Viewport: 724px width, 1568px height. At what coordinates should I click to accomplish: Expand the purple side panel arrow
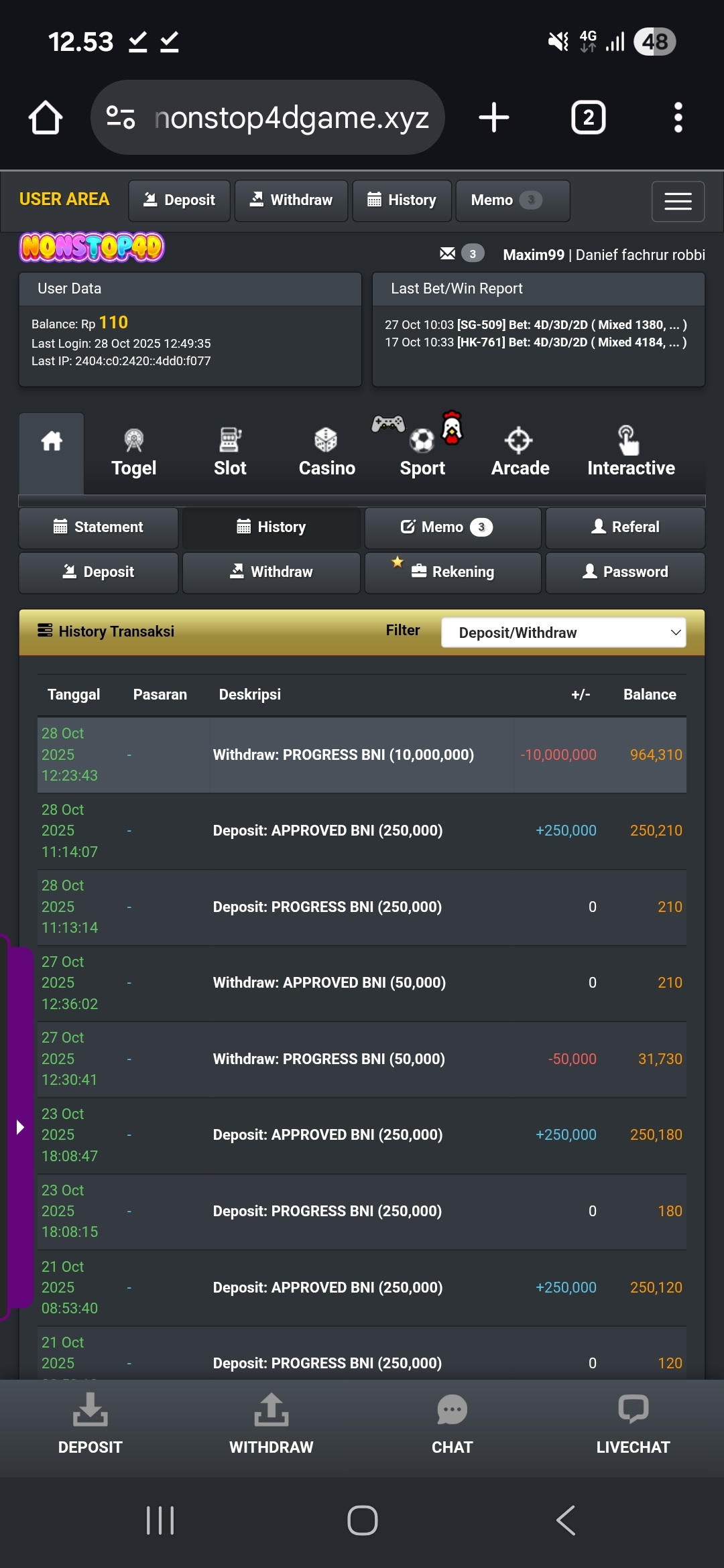coord(19,1127)
